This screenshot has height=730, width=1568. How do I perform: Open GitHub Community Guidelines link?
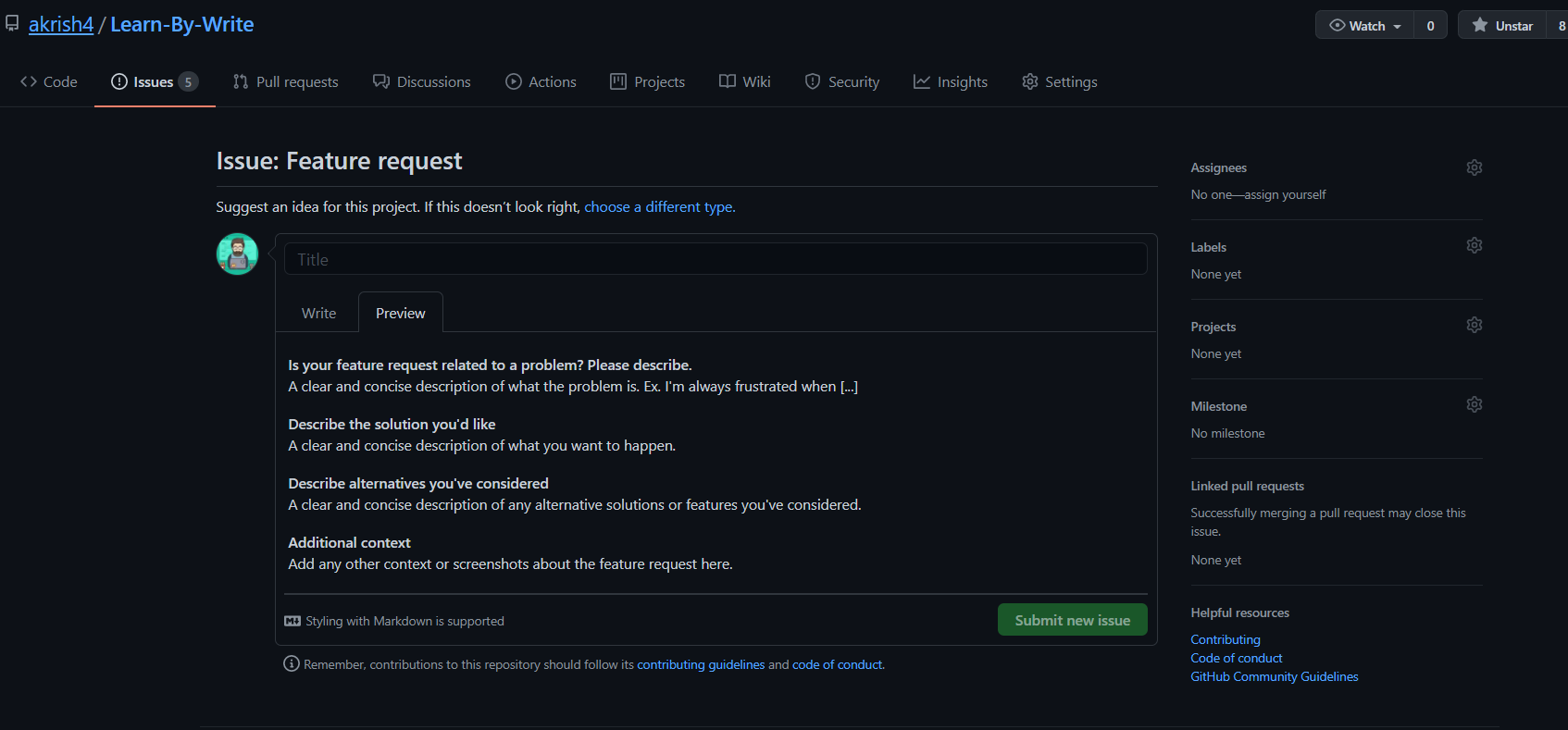click(1275, 676)
